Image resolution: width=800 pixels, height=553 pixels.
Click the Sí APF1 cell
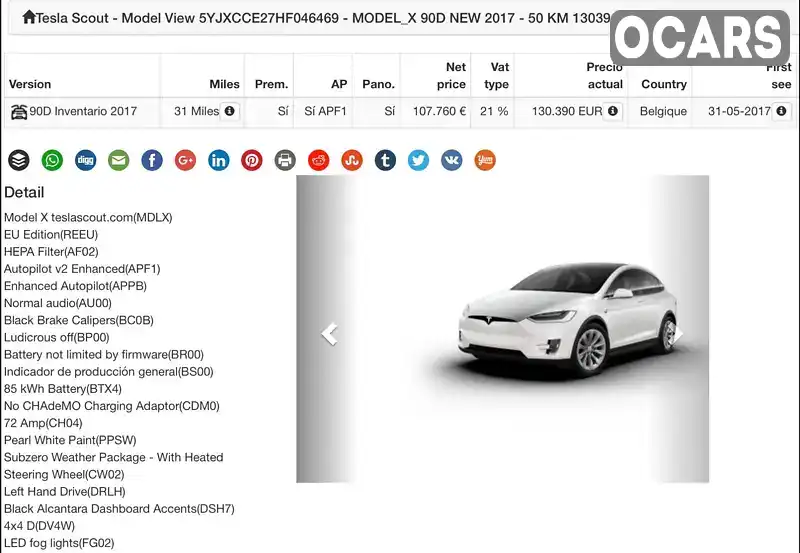(x=326, y=111)
